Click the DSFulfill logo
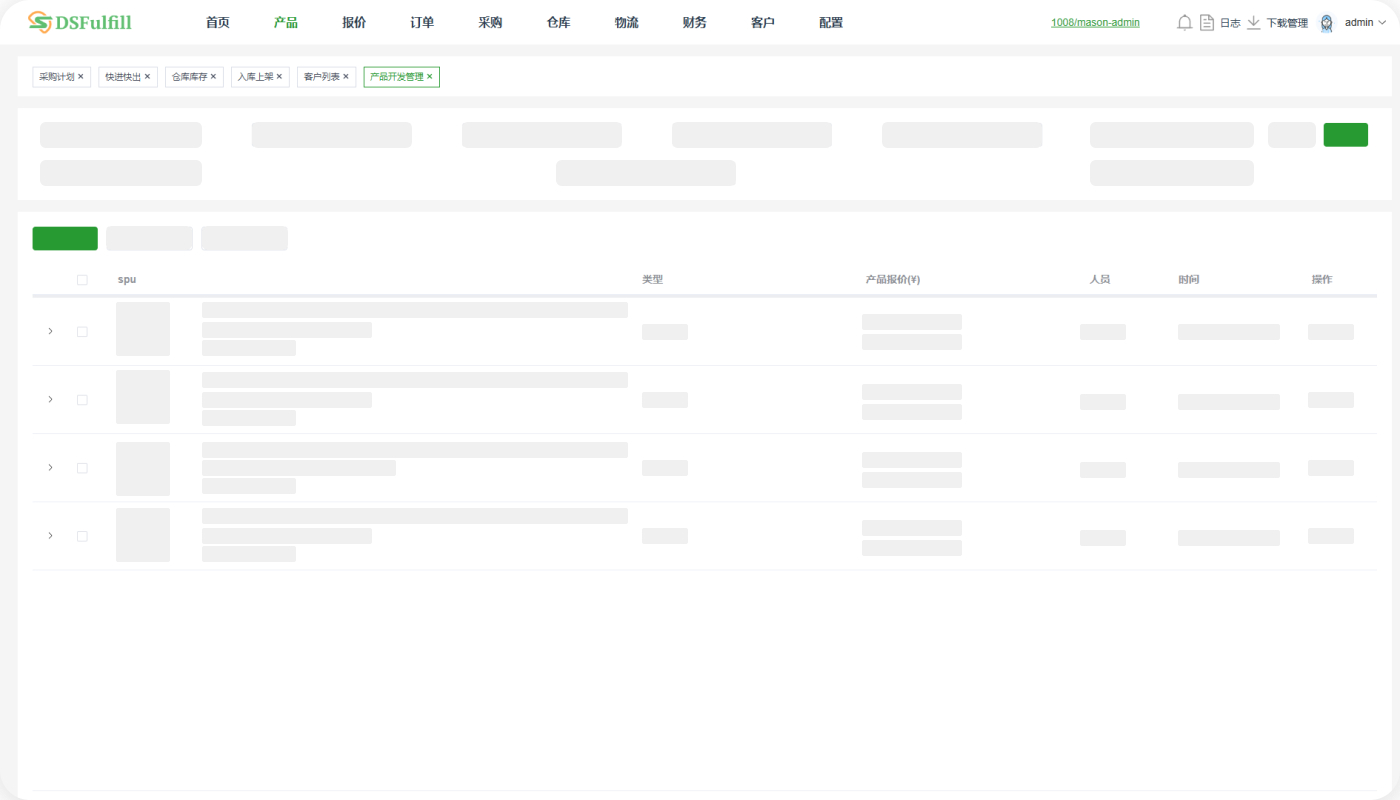1400x800 pixels. pyautogui.click(x=80, y=22)
